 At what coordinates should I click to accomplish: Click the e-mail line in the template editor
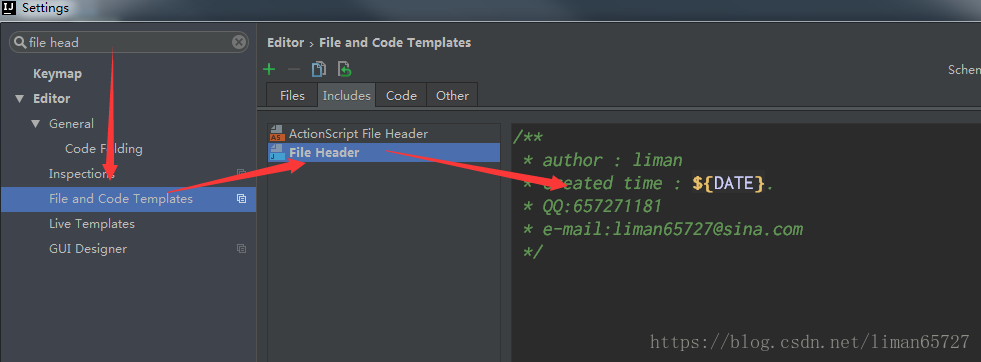point(663,229)
